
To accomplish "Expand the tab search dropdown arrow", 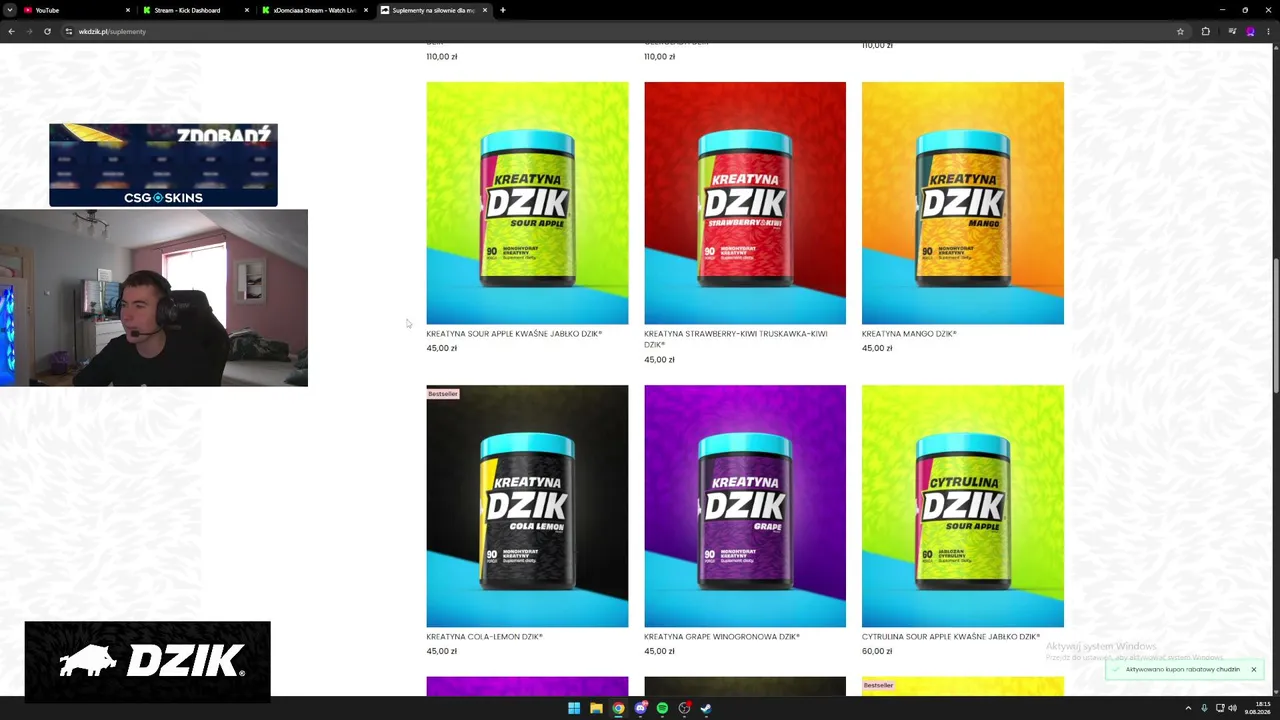I will [x=10, y=10].
